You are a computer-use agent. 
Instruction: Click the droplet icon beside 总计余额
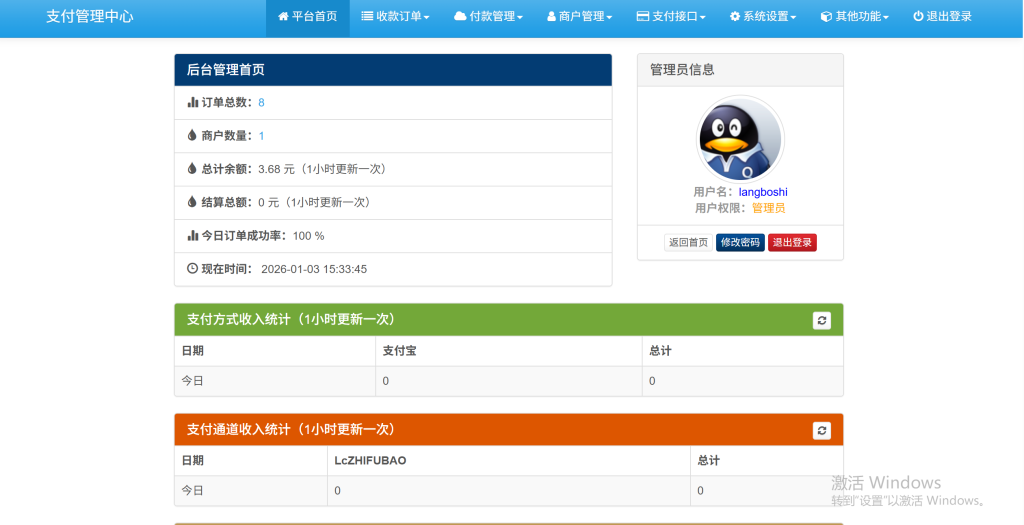(192, 168)
